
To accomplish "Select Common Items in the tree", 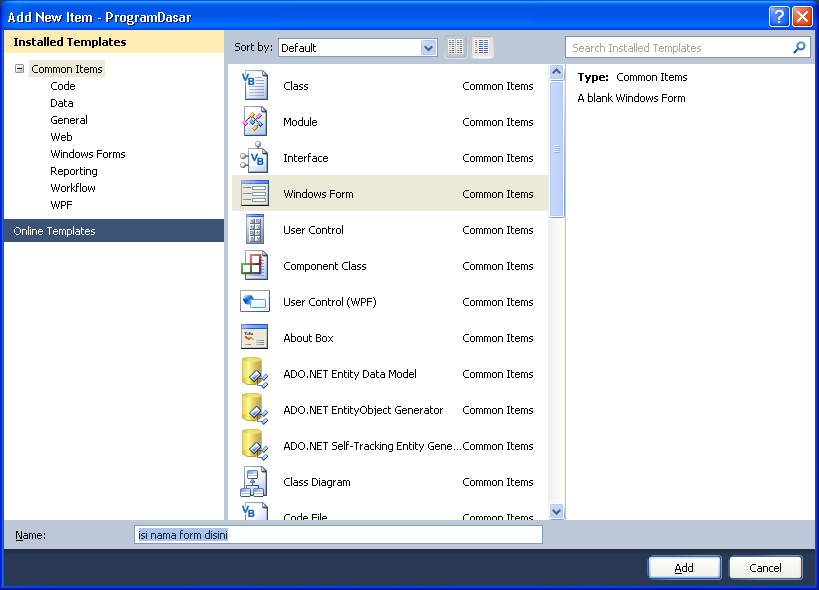I will click(x=67, y=69).
